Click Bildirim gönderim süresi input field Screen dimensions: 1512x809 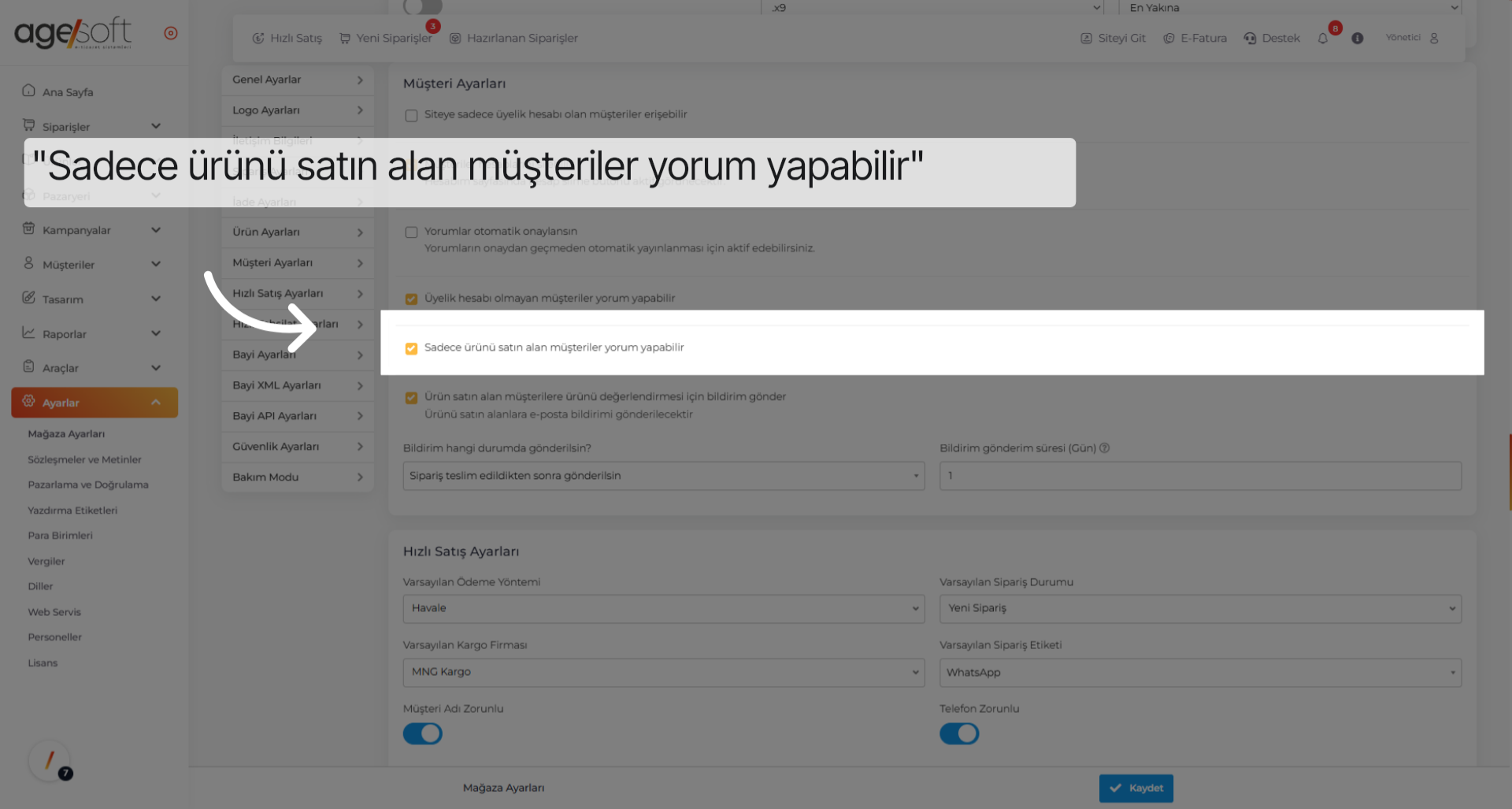1200,476
